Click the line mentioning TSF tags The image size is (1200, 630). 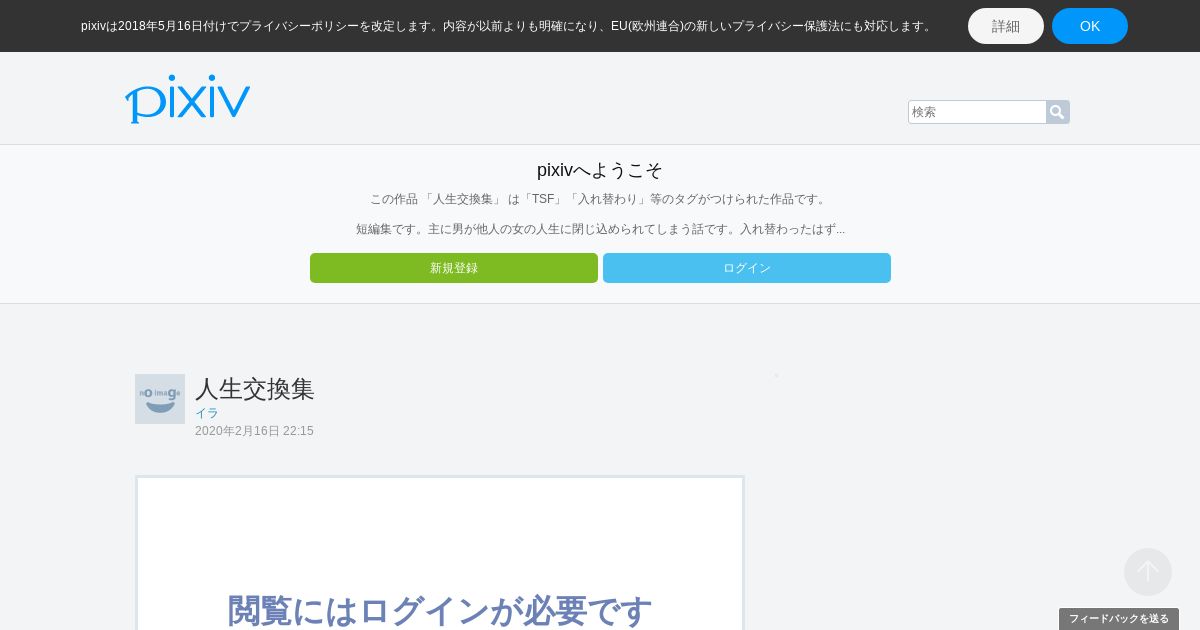(600, 199)
